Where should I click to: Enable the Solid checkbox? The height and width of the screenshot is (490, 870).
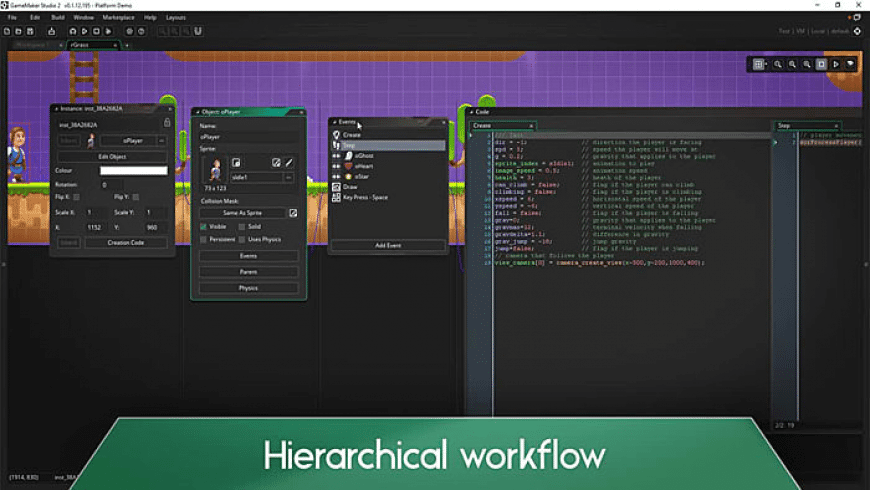[x=241, y=227]
